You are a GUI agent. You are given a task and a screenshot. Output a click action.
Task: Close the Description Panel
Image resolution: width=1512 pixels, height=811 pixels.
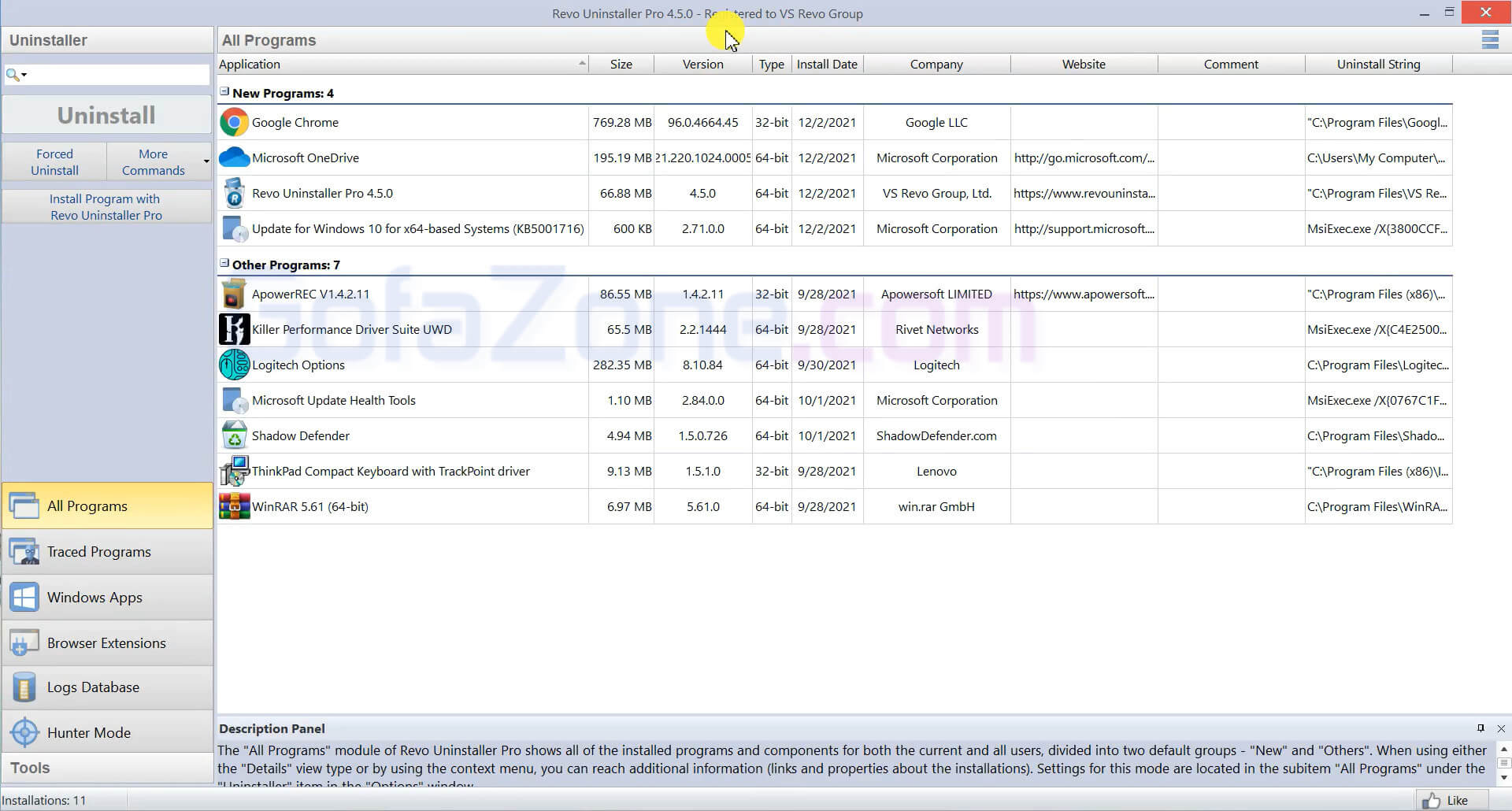pos(1500,728)
